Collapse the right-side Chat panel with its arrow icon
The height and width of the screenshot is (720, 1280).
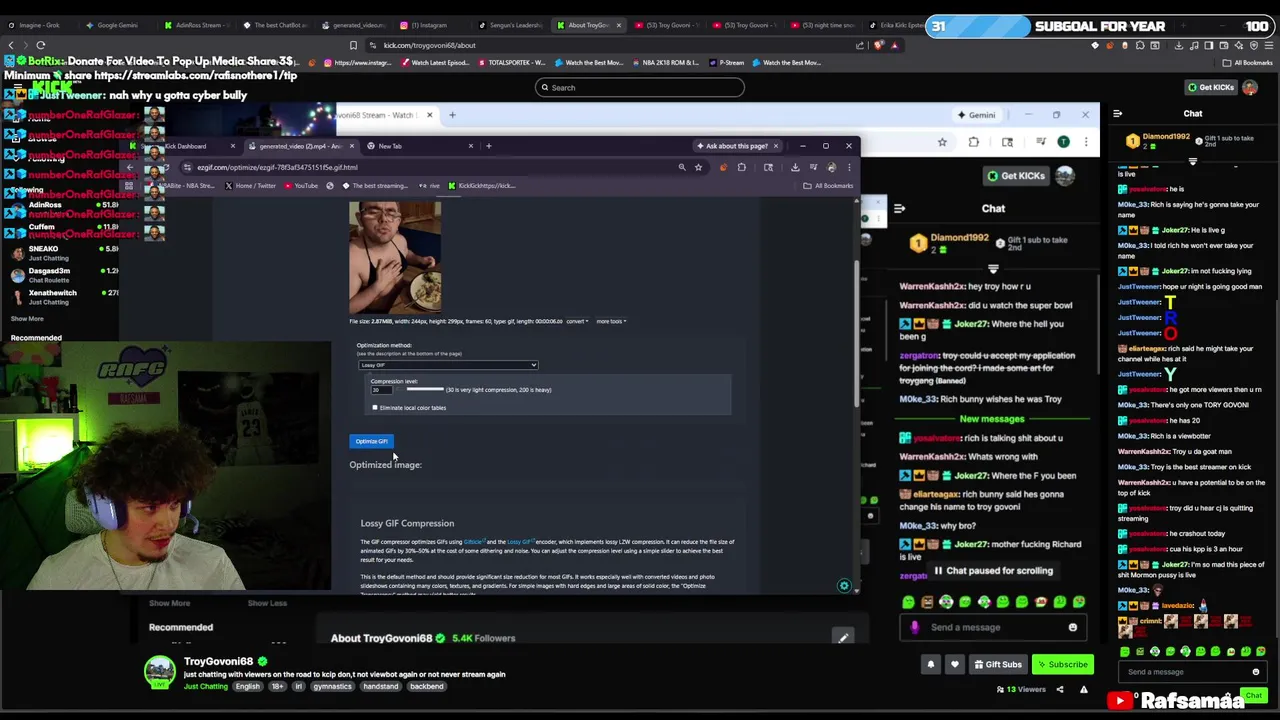(1117, 114)
